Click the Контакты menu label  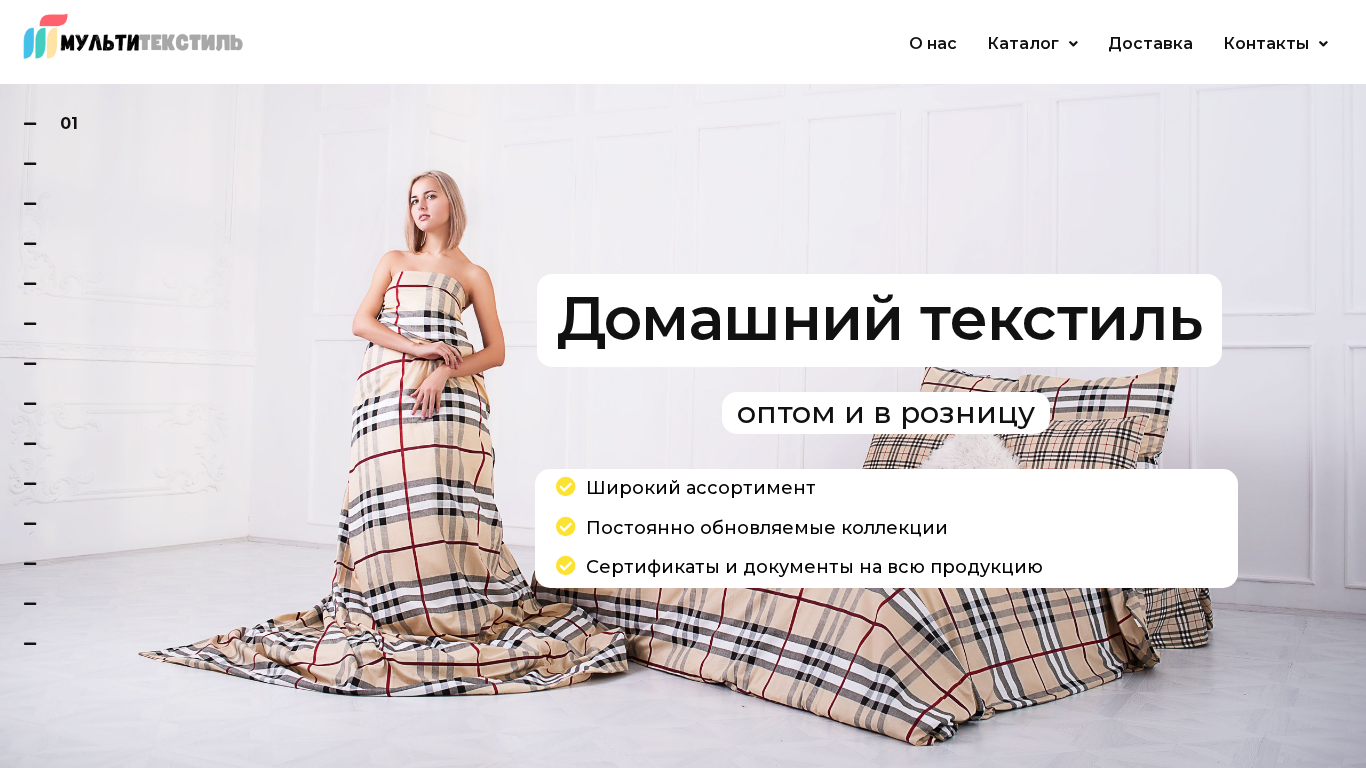pos(1266,43)
